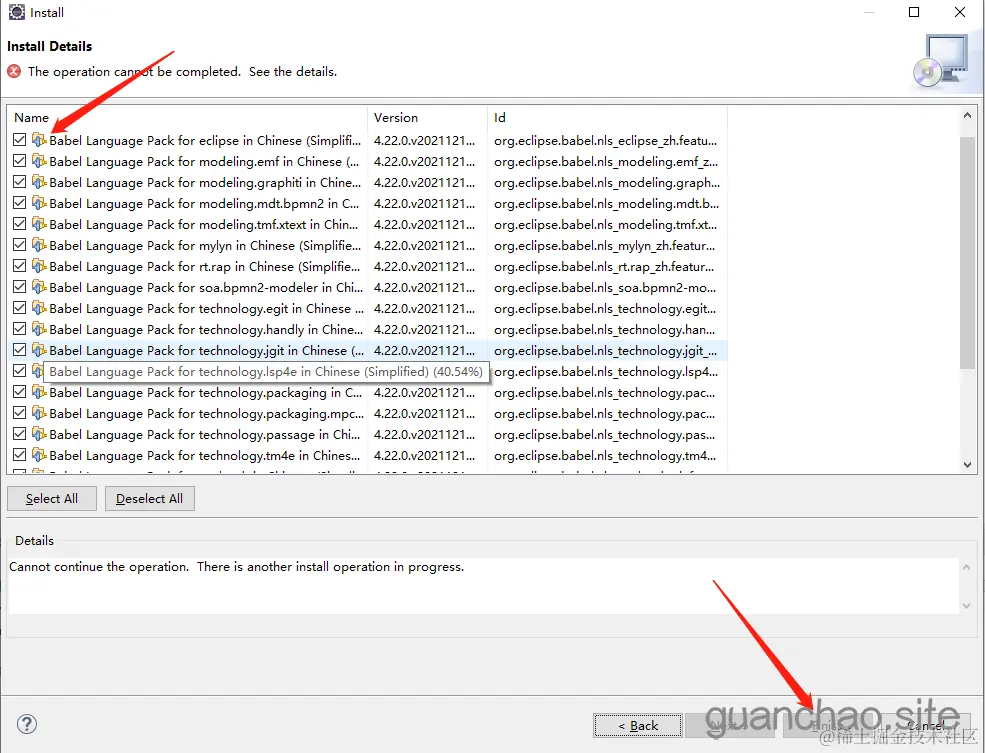985x753 pixels.
Task: Uncheck the technology.tm4e language pack checkbox
Action: 19,455
